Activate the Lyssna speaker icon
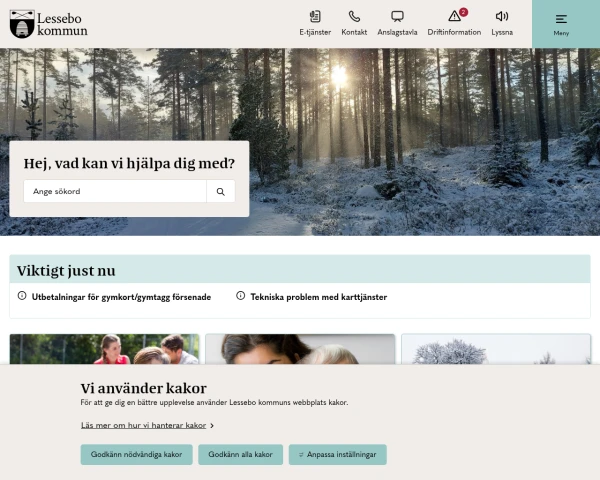 (502, 16)
